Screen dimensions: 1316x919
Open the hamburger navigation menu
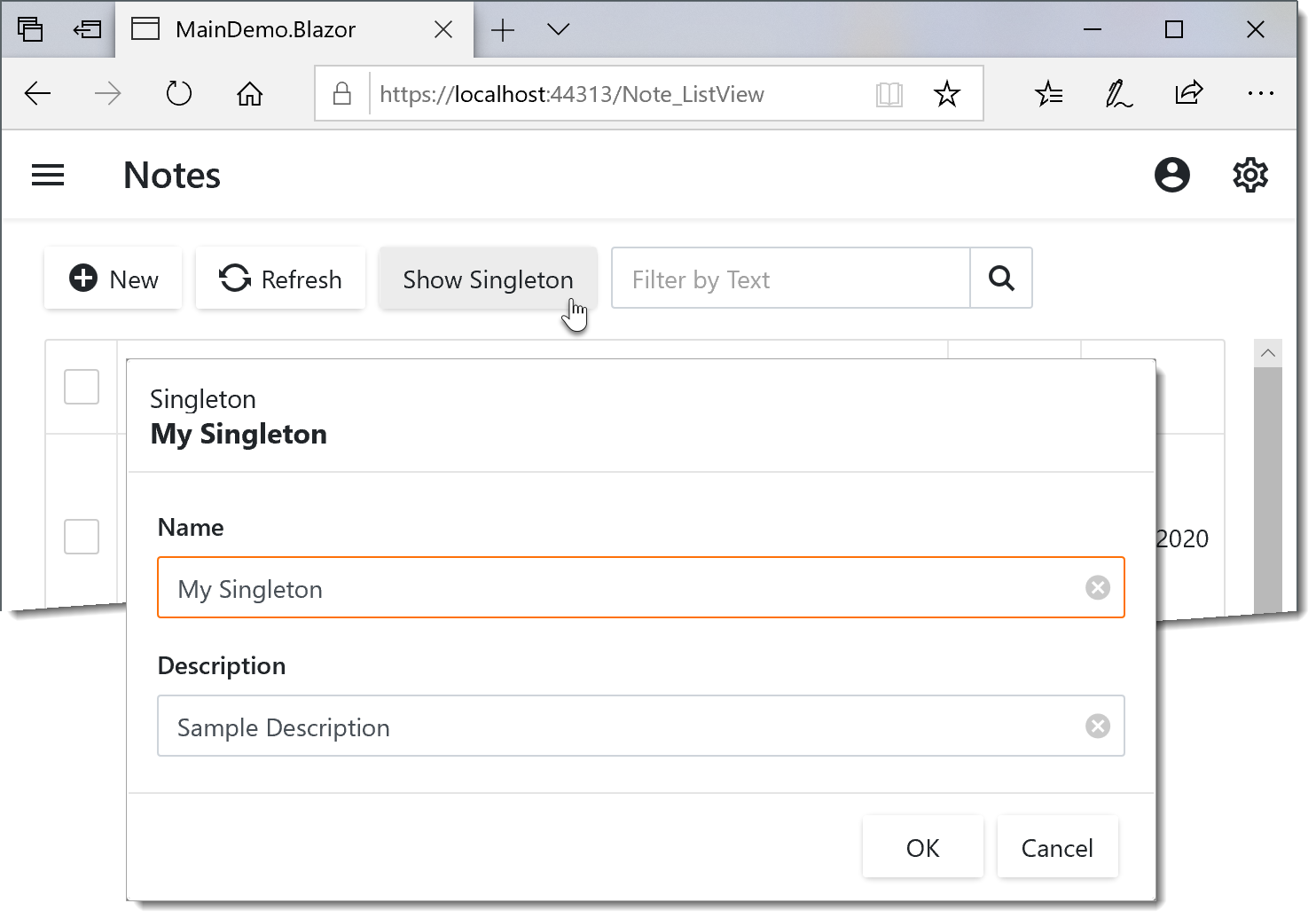point(48,176)
